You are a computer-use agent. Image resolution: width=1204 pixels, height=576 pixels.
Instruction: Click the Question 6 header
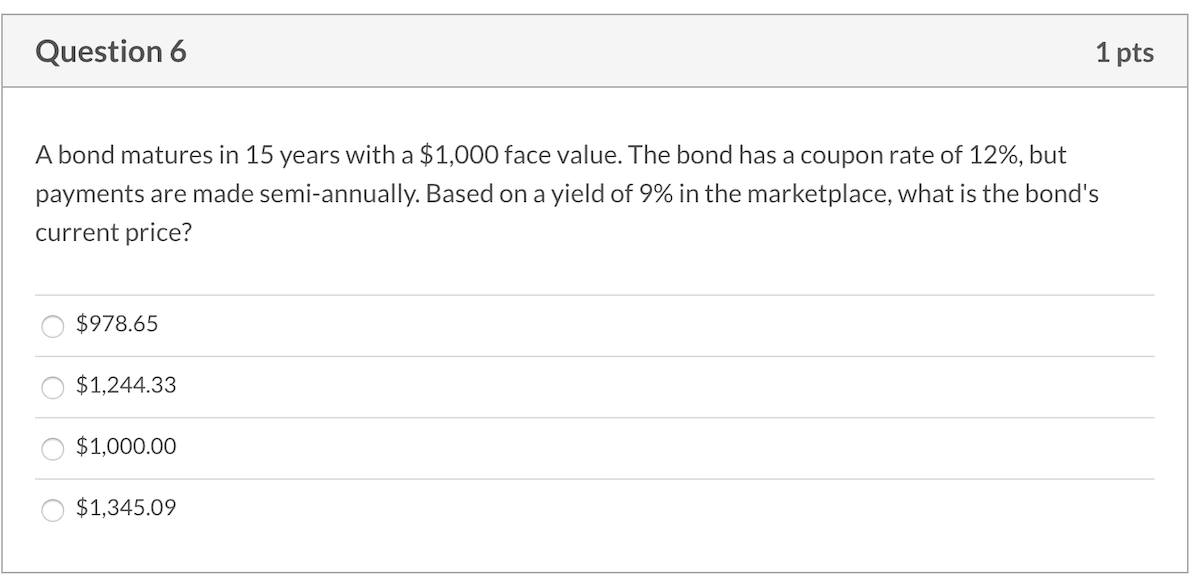(110, 51)
